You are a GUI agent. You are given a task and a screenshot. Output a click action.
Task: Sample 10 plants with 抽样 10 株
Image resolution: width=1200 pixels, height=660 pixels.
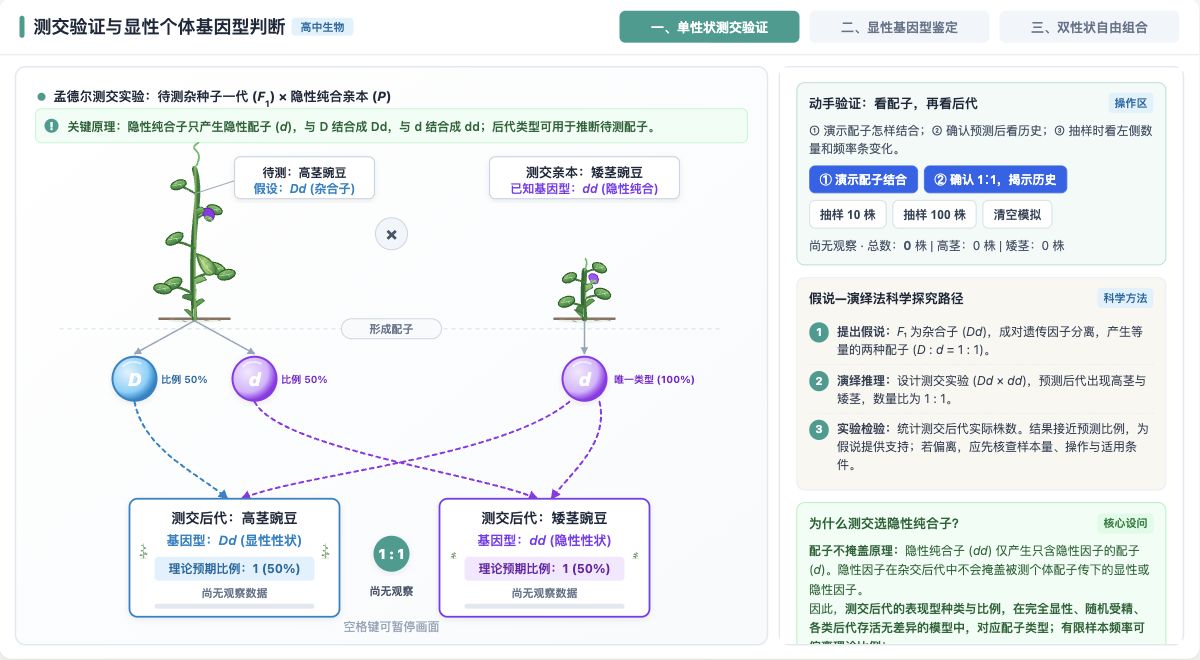(847, 215)
